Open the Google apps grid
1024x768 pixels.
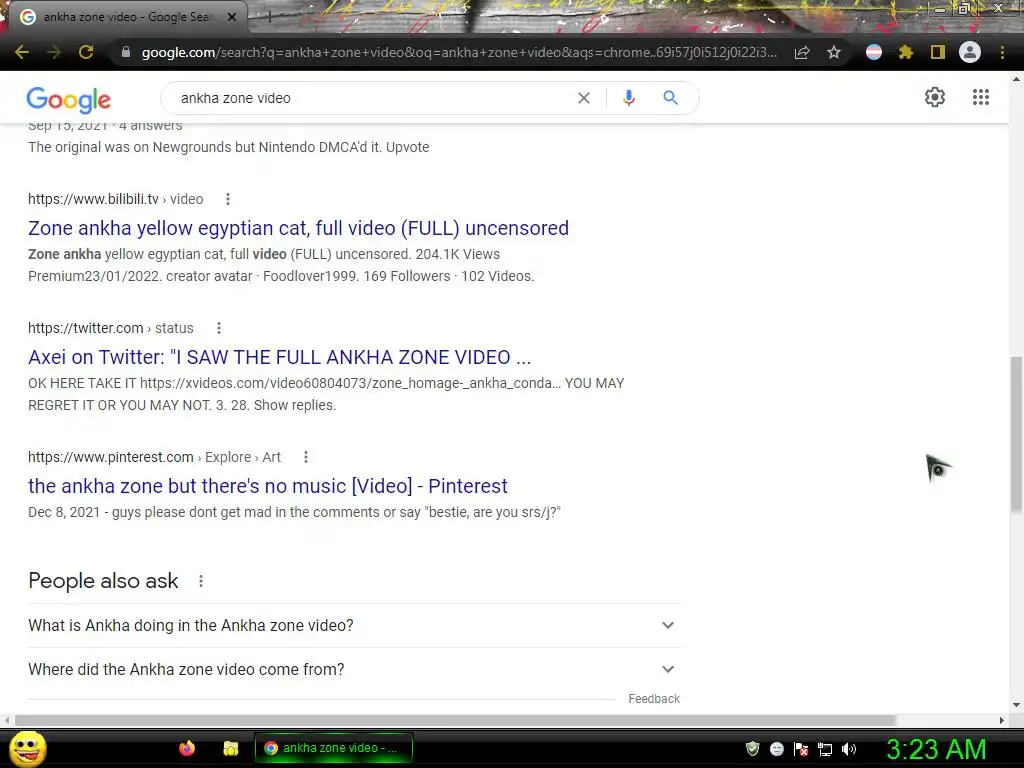pyautogui.click(x=980, y=97)
